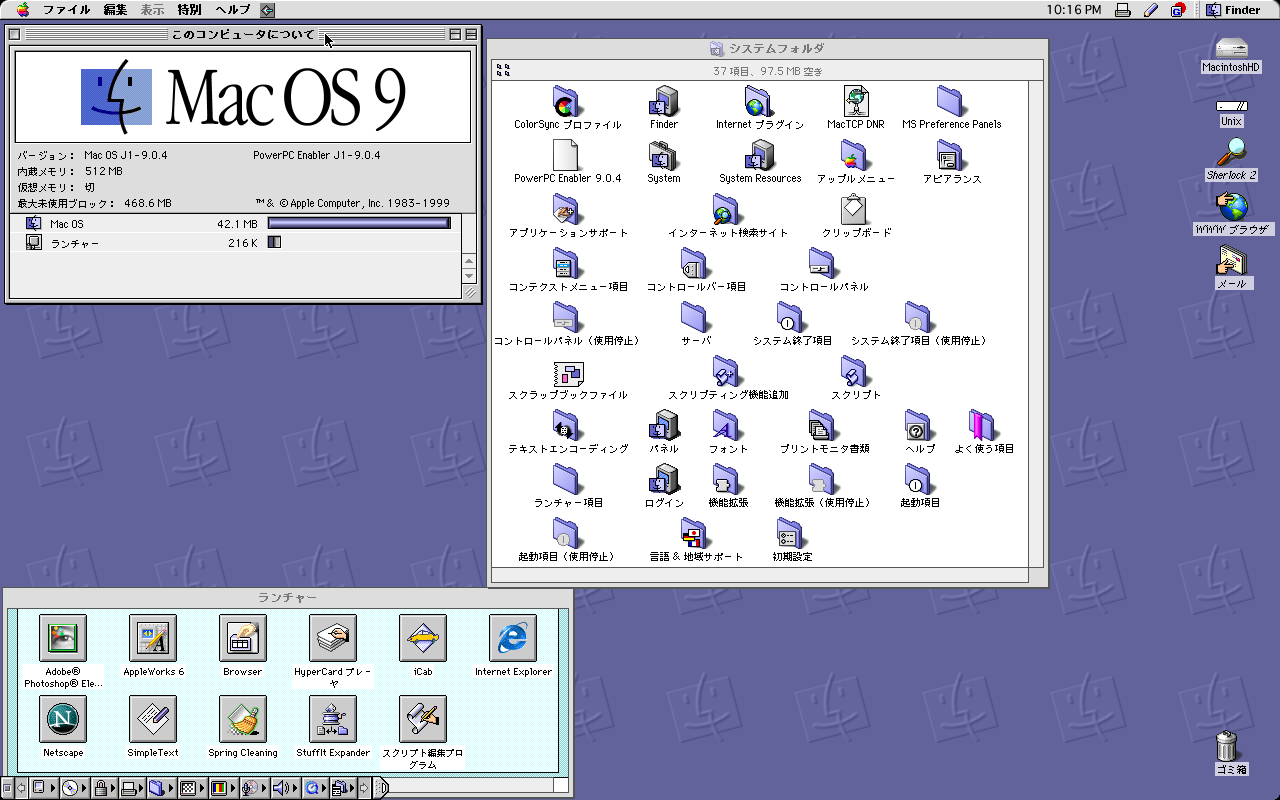Select the MacintoshHD disk on the desktop
The image size is (1280, 800).
coord(1231,48)
